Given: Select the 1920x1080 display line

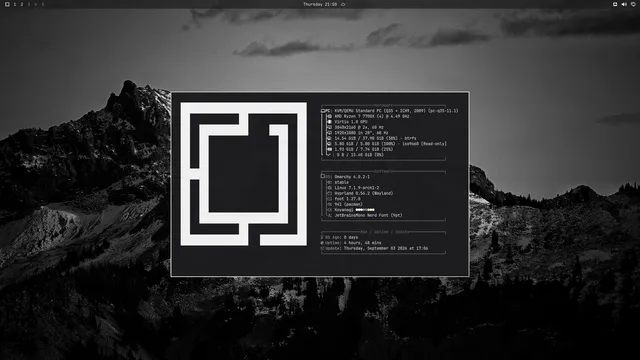Looking at the screenshot, I should pos(361,133).
